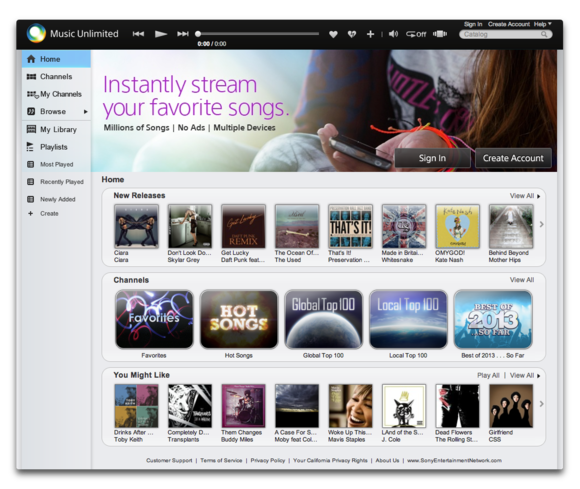Viewport: 580px width, 489px height.
Task: Click the Music Unlimited logo orb
Action: click(x=36, y=33)
